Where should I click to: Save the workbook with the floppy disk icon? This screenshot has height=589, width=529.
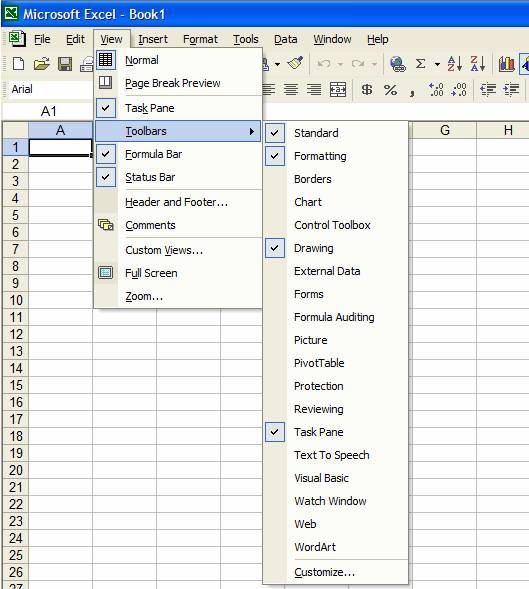(65, 64)
